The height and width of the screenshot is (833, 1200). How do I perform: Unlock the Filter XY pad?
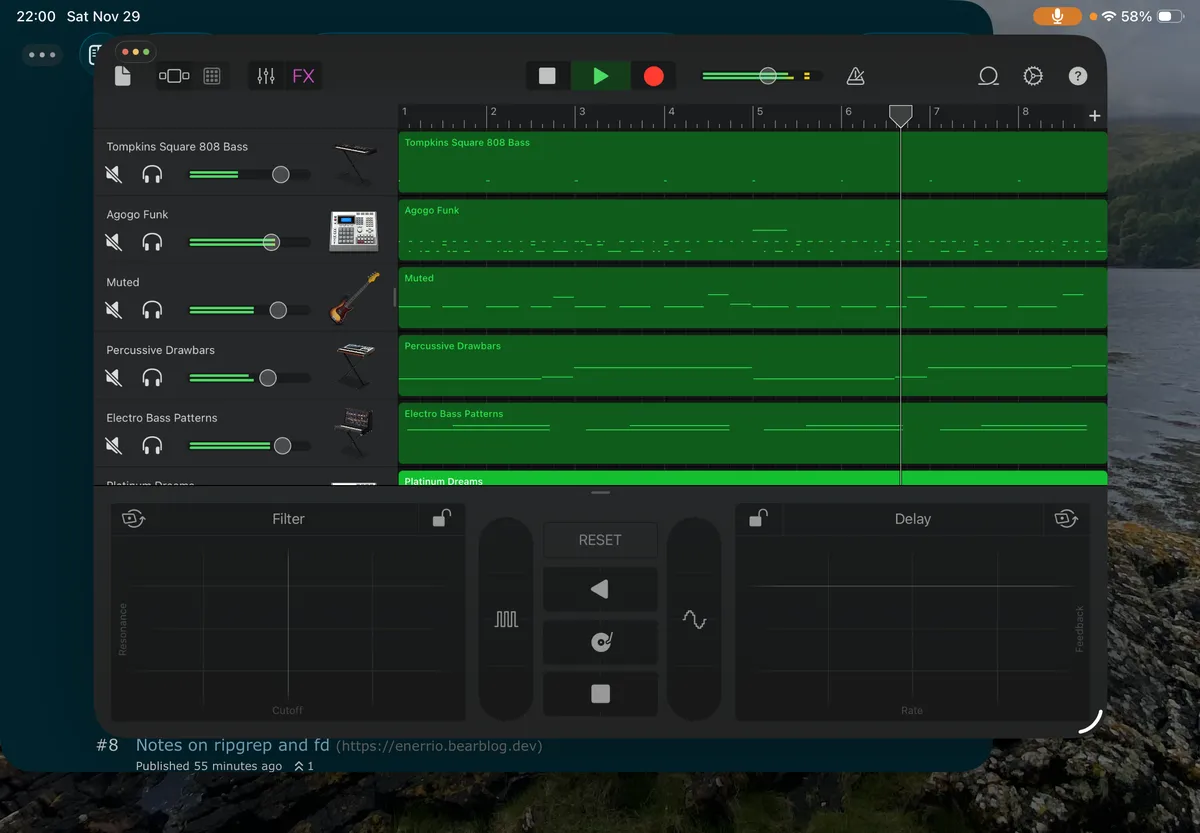(441, 518)
